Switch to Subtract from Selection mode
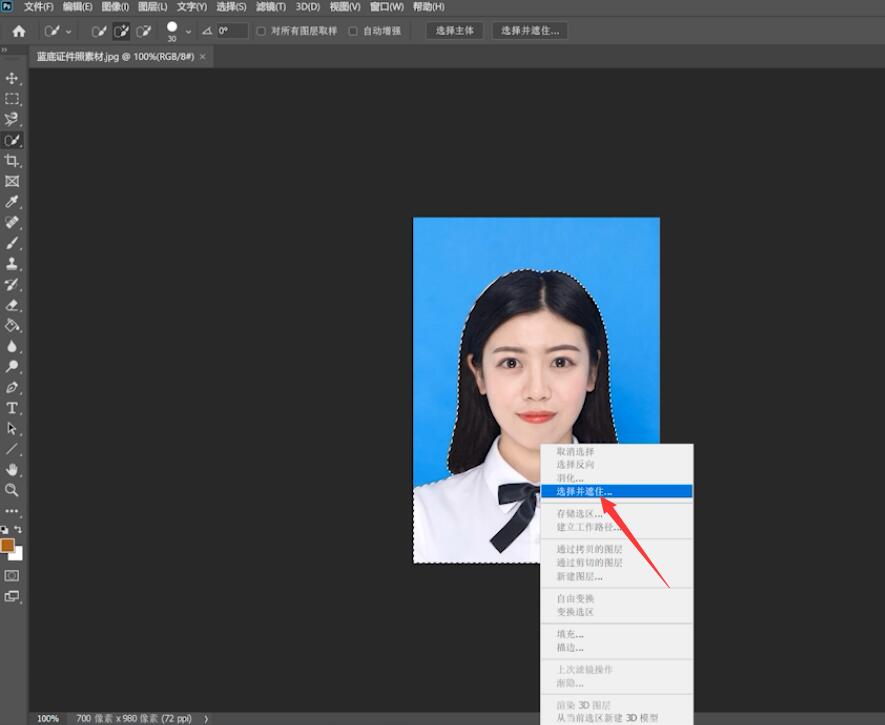Image resolution: width=885 pixels, height=725 pixels. [x=144, y=31]
